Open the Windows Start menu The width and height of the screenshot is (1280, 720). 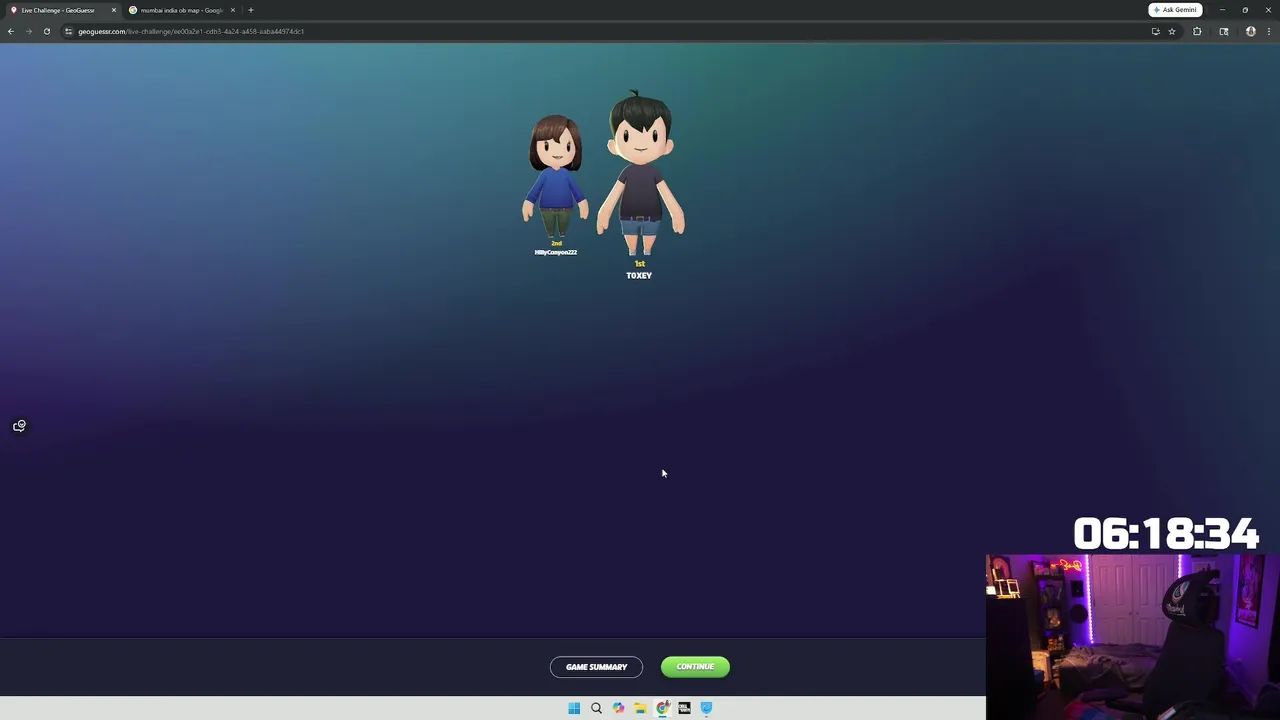(574, 708)
